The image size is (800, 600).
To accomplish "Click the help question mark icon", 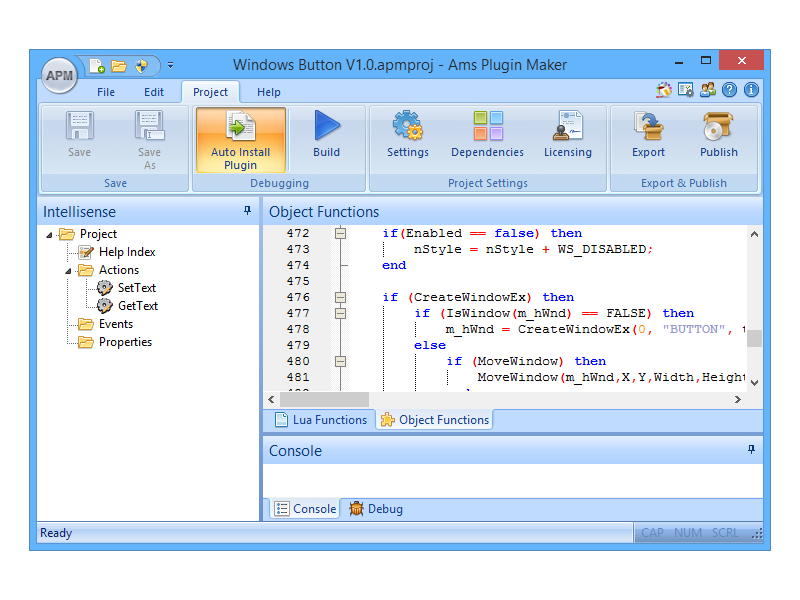I will tap(730, 90).
